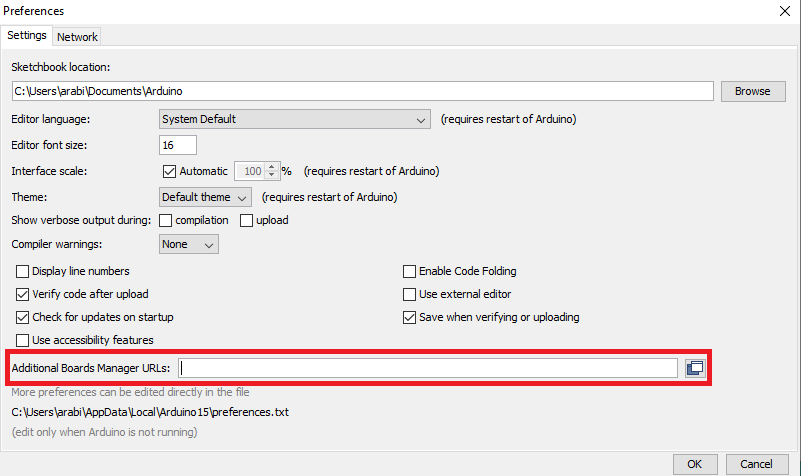Enable Display line numbers
Image resolution: width=801 pixels, height=476 pixels.
[22, 271]
